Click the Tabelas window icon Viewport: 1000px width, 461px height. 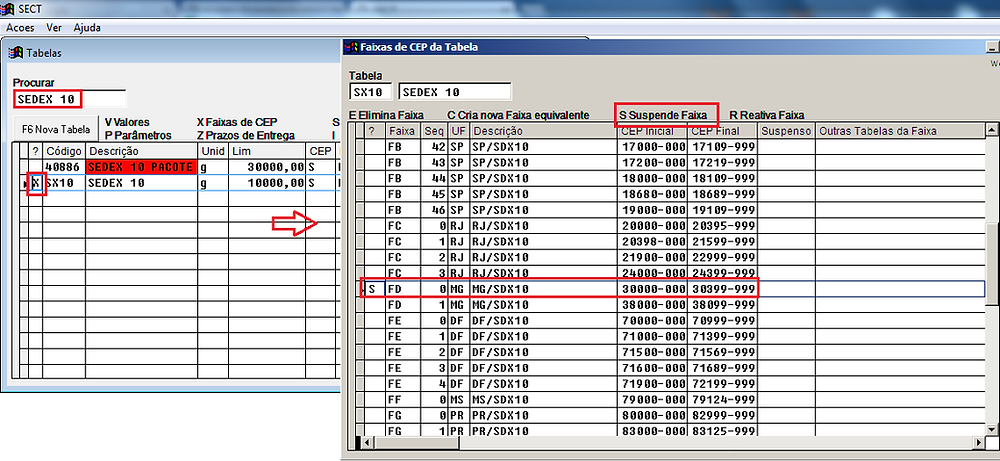[x=17, y=53]
